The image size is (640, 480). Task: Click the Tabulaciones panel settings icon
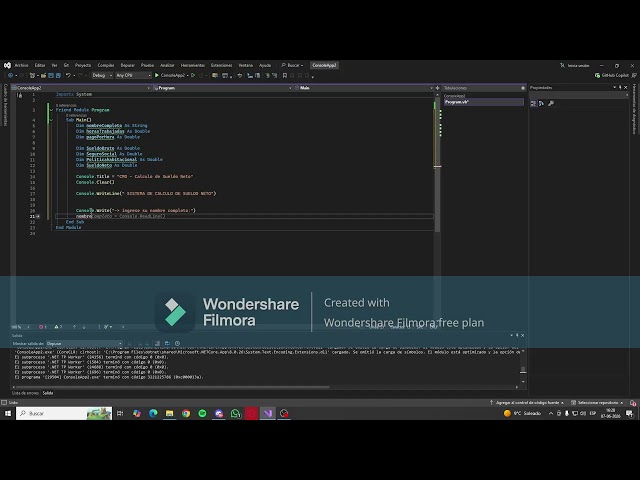[523, 88]
